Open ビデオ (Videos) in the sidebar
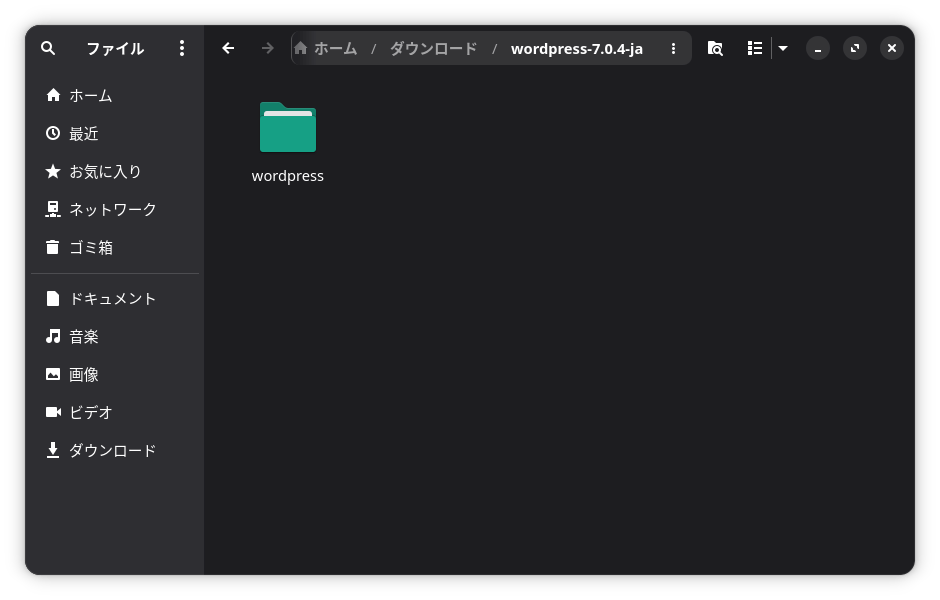The height and width of the screenshot is (600, 940). click(115, 412)
